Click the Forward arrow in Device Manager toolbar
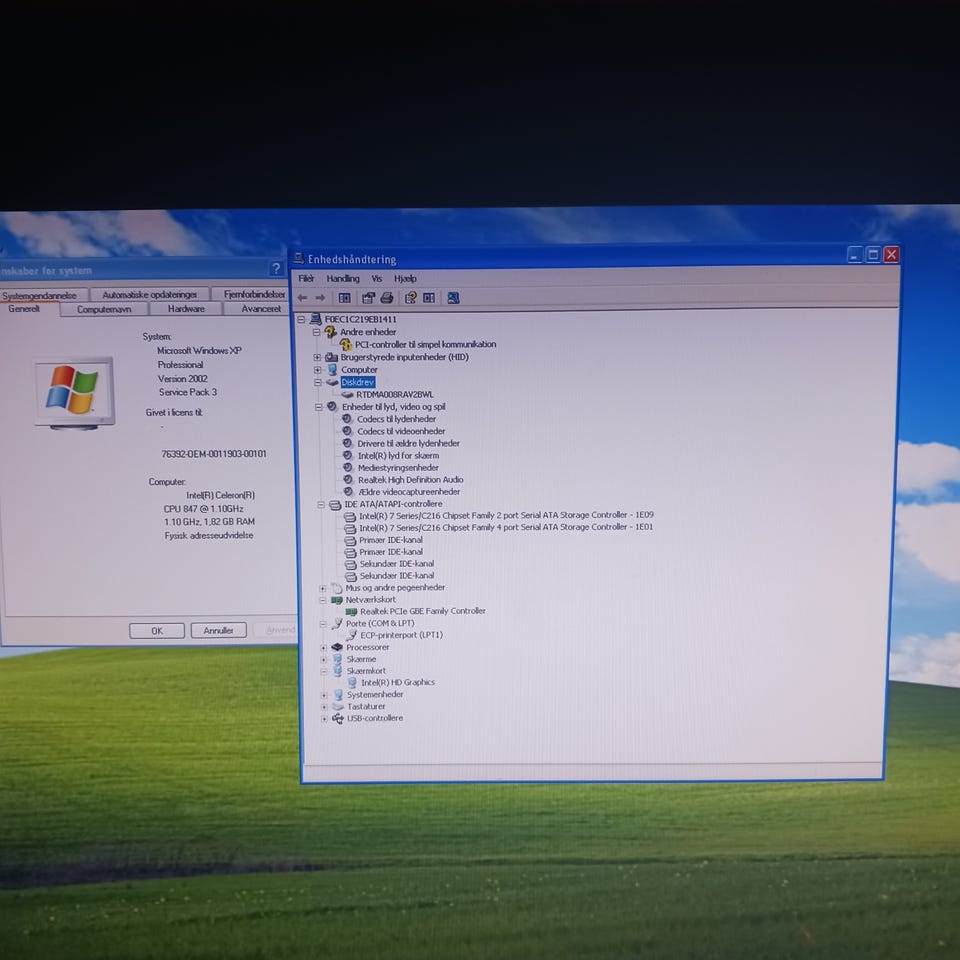The width and height of the screenshot is (960, 960). point(320,298)
